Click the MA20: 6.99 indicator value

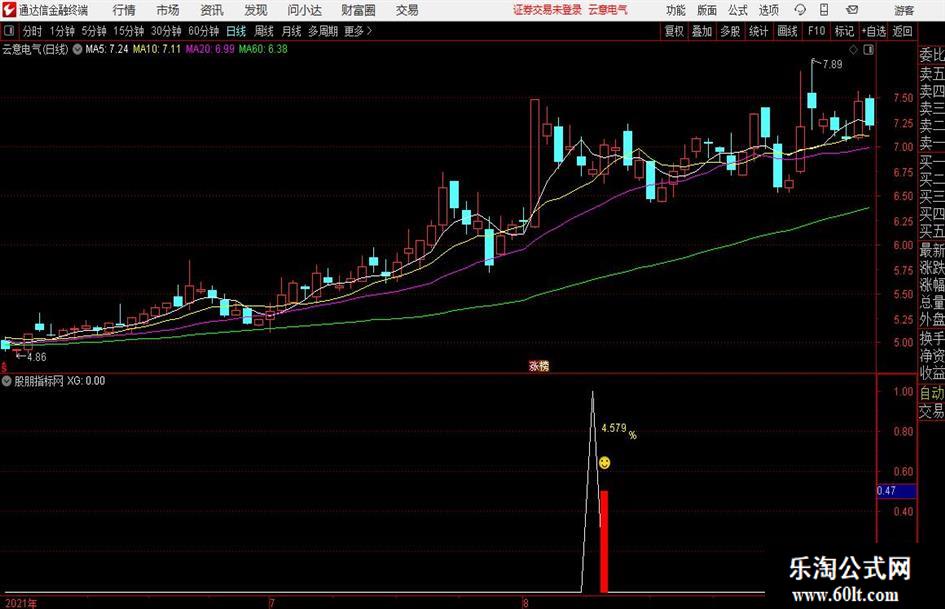[x=210, y=49]
